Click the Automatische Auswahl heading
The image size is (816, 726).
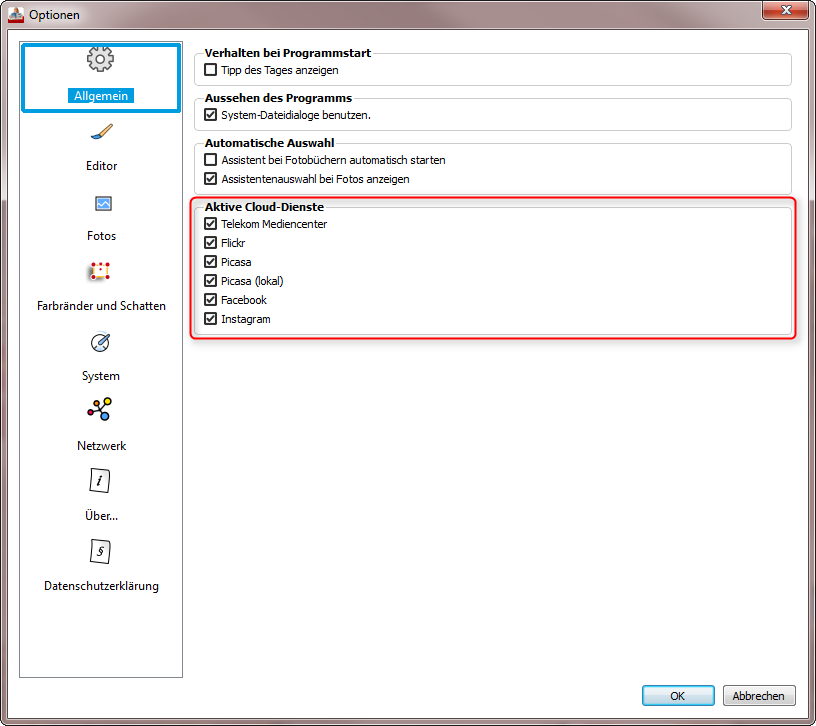coord(270,143)
